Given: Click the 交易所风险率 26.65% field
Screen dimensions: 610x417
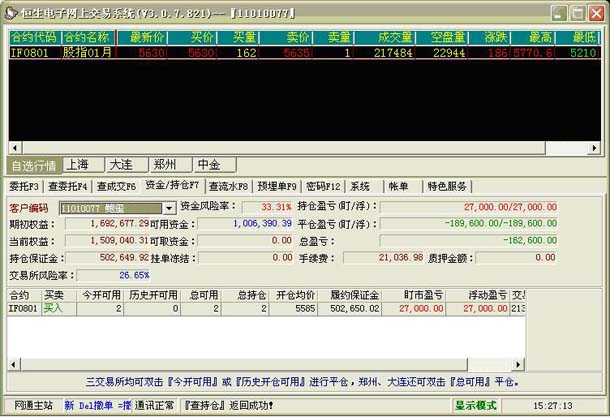Looking at the screenshot, I should tap(114, 275).
